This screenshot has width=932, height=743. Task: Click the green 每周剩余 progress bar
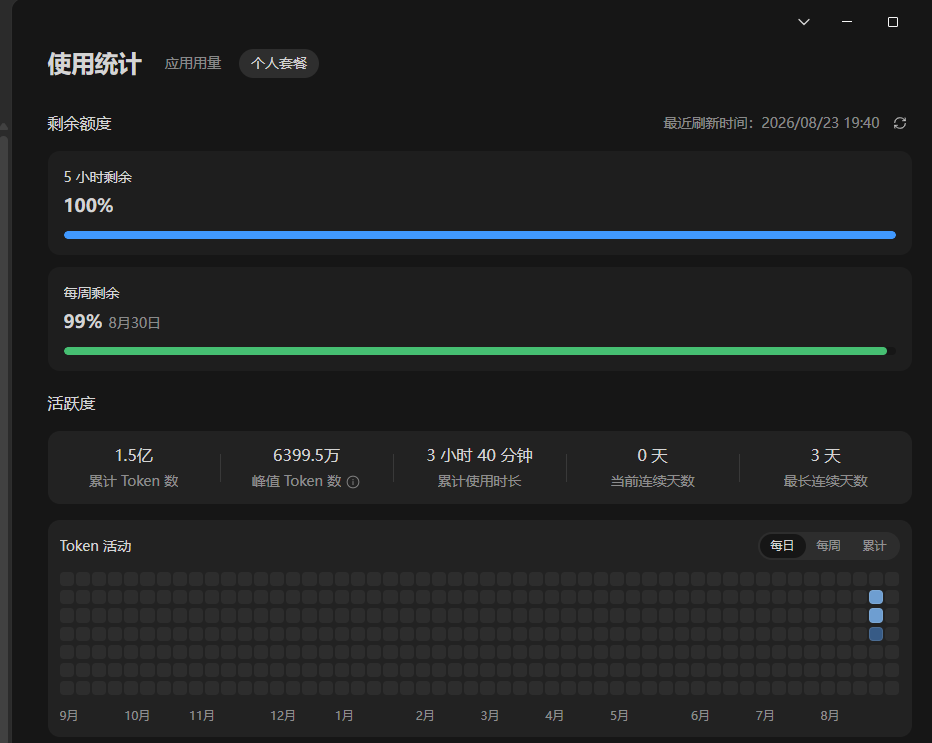(480, 351)
